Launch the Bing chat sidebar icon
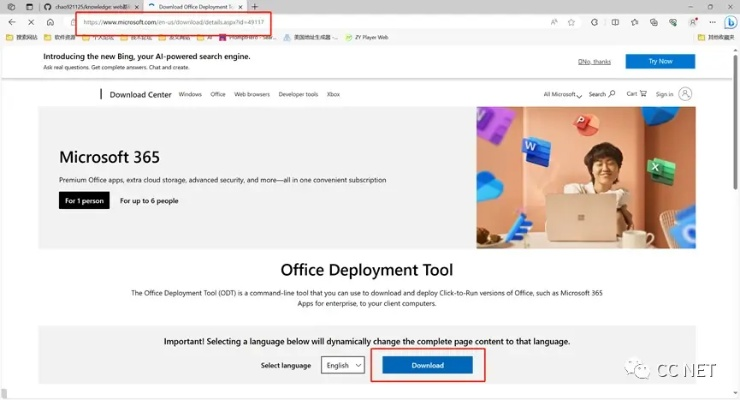Image resolution: width=740 pixels, height=400 pixels. (731, 22)
